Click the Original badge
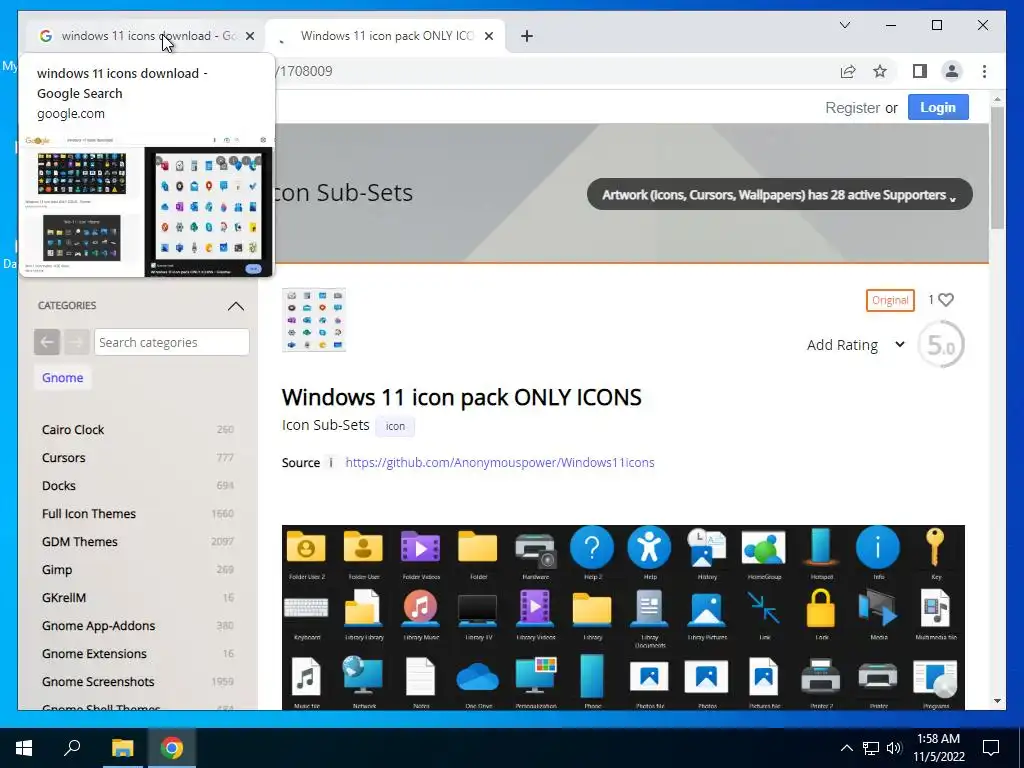This screenshot has height=768, width=1024. (x=889, y=300)
